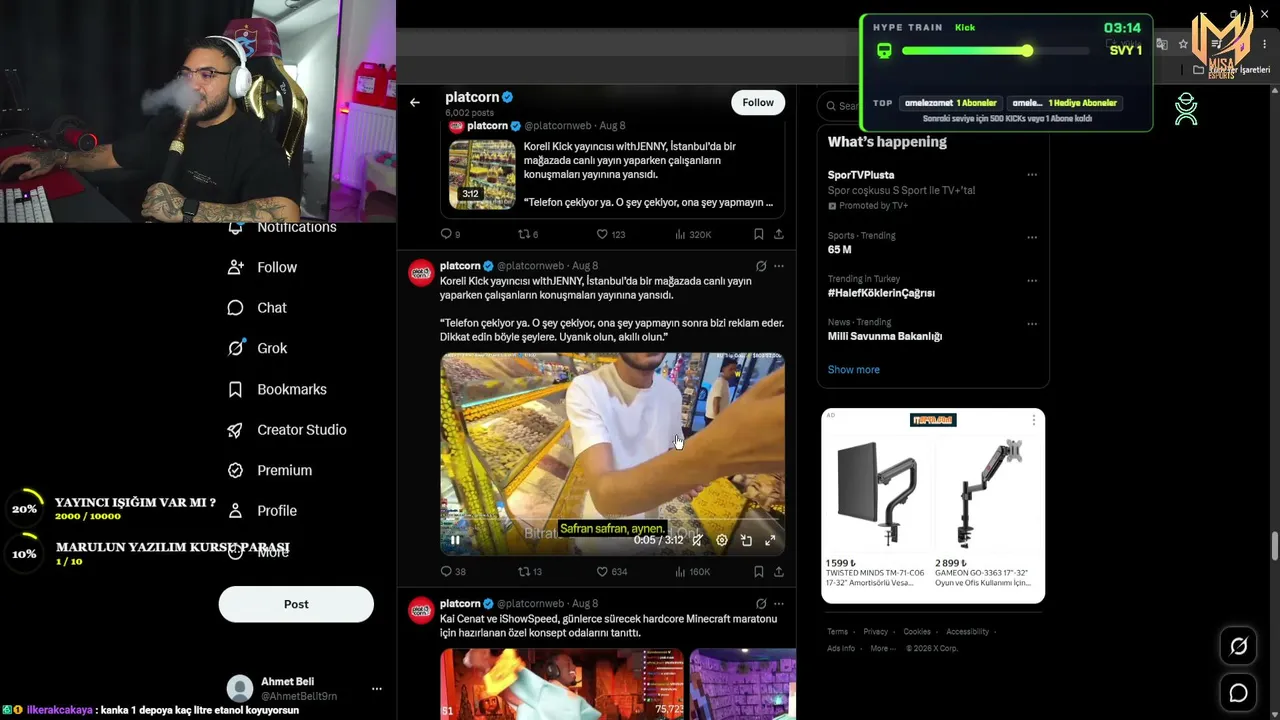Open the 3:12 video thumbnail in quoted post
The height and width of the screenshot is (720, 1280).
point(482,175)
